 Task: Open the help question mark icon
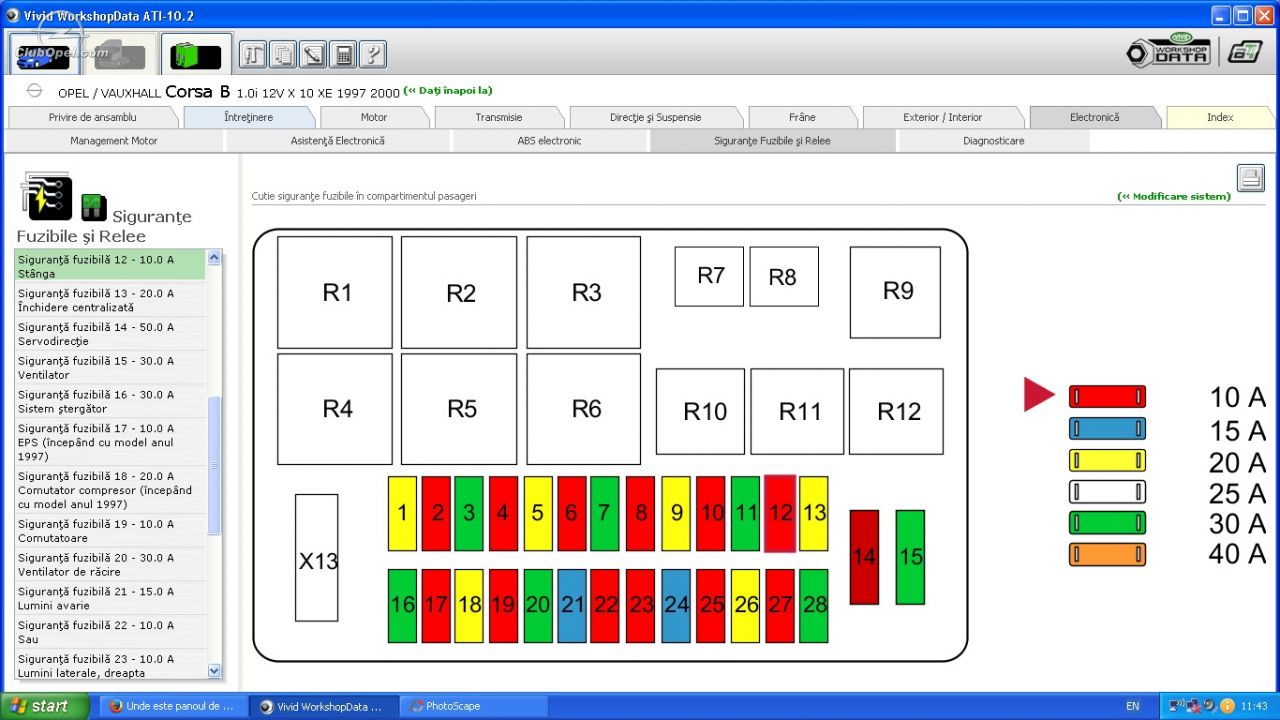coord(373,55)
